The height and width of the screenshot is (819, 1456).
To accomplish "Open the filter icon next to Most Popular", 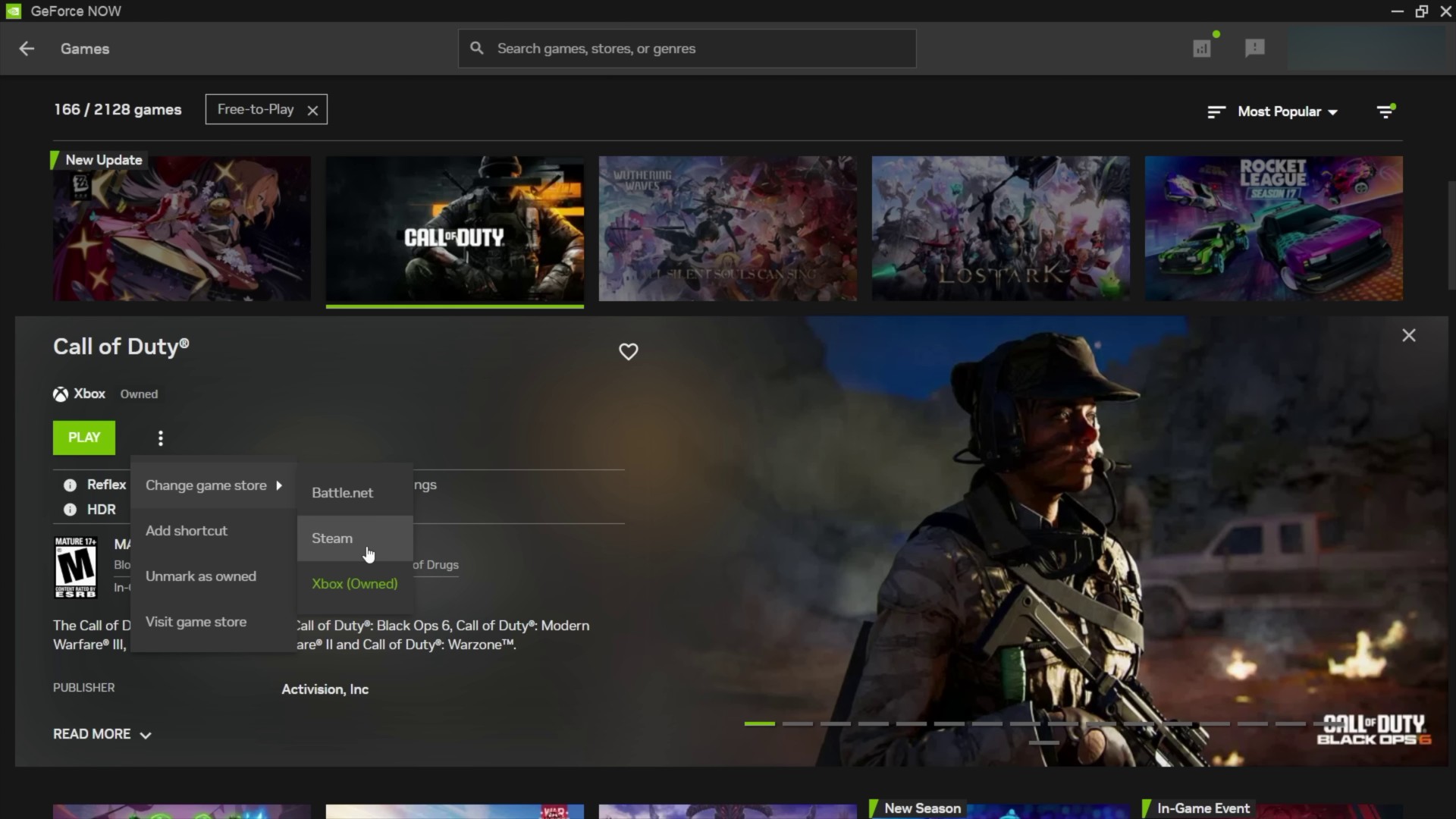I will (1385, 111).
